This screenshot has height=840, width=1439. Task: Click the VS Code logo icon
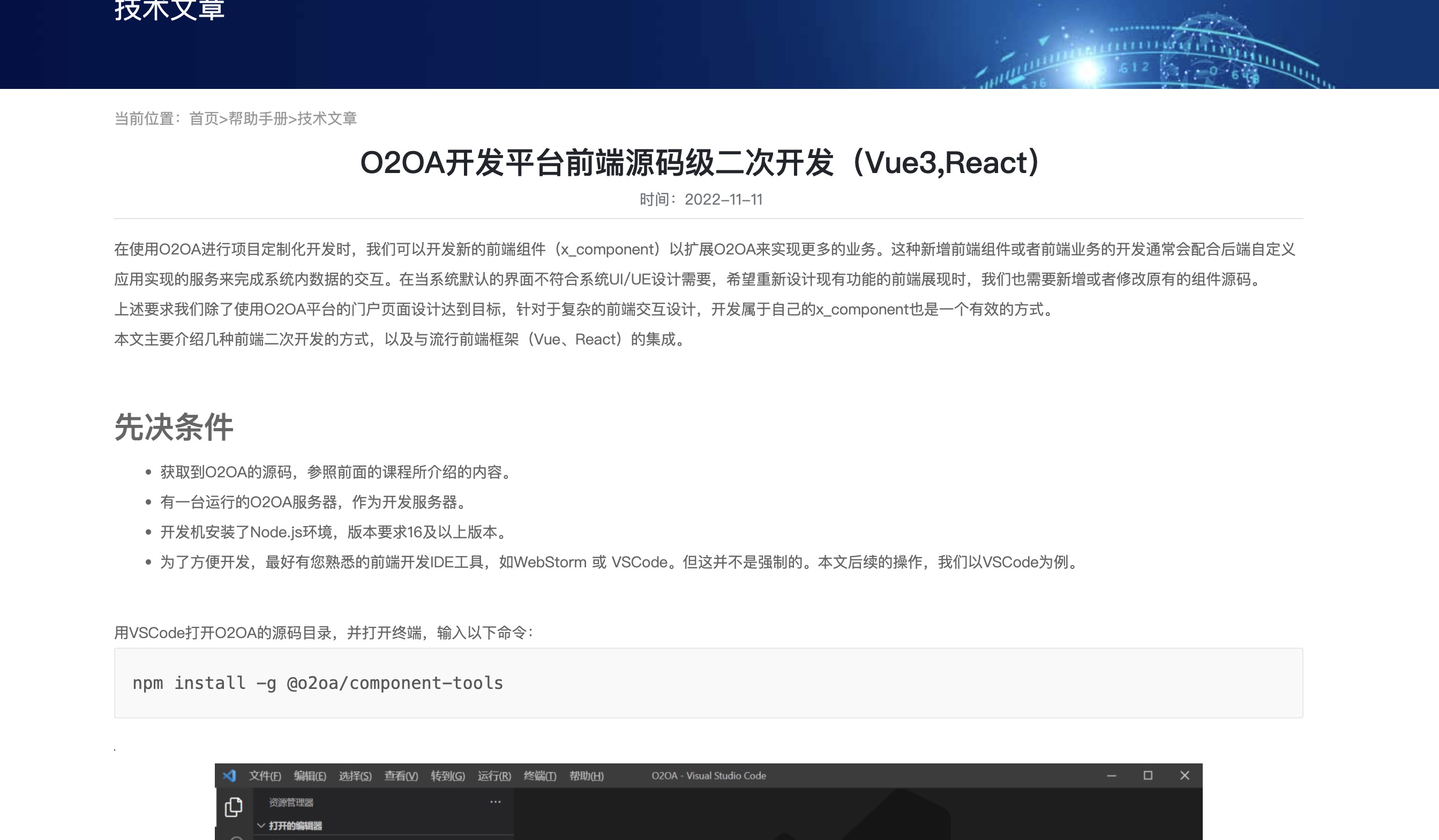tap(229, 776)
